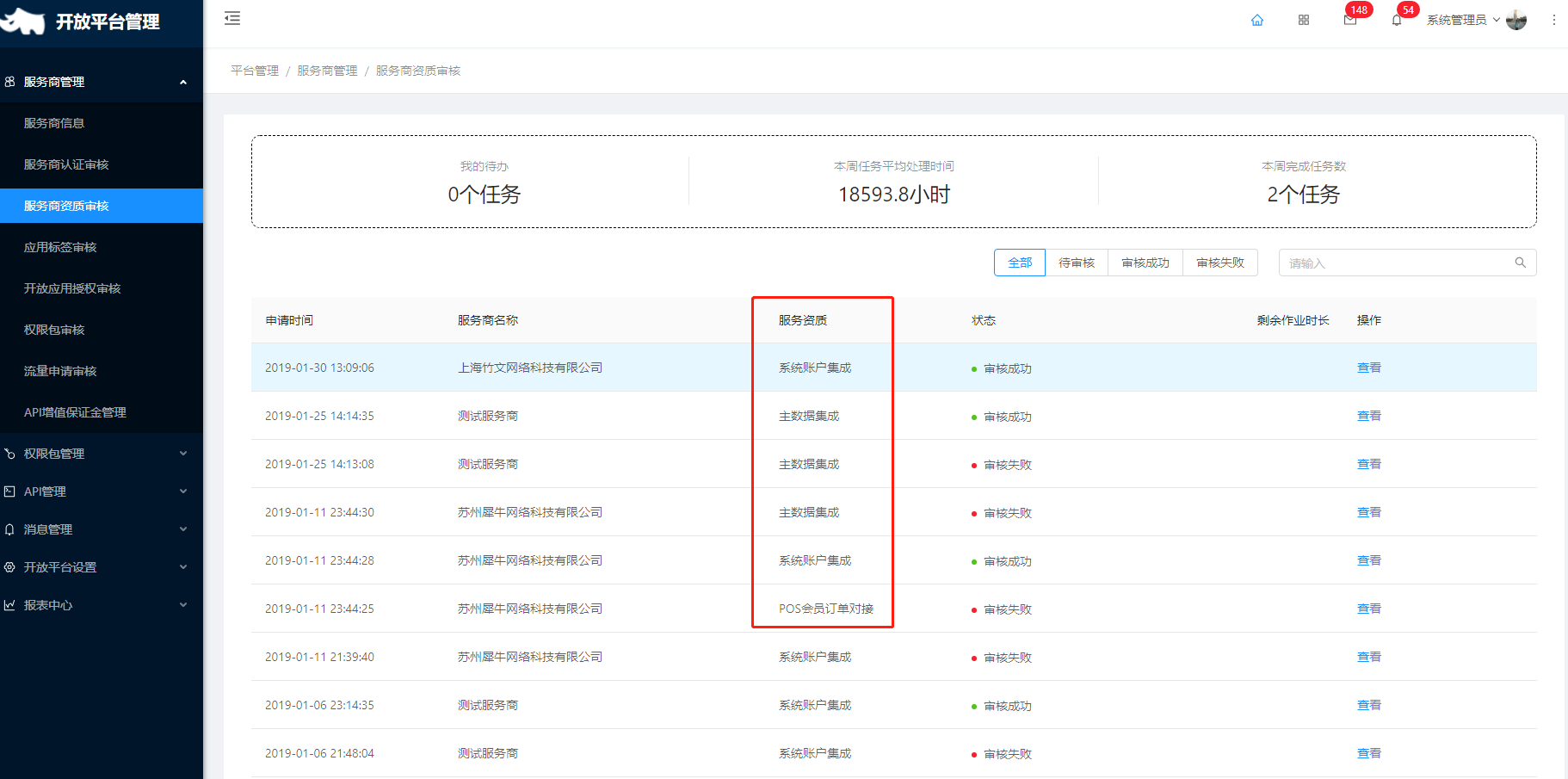Click the 消息管理 bell sidebar icon

[x=9, y=529]
